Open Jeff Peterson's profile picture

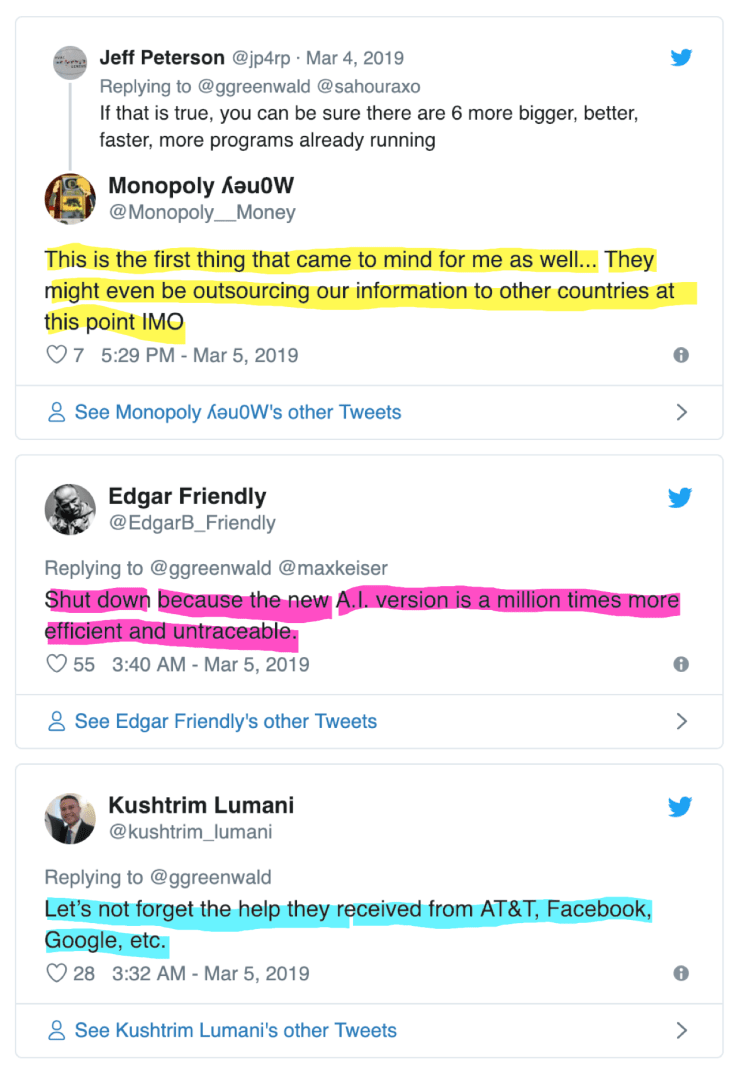[70, 62]
